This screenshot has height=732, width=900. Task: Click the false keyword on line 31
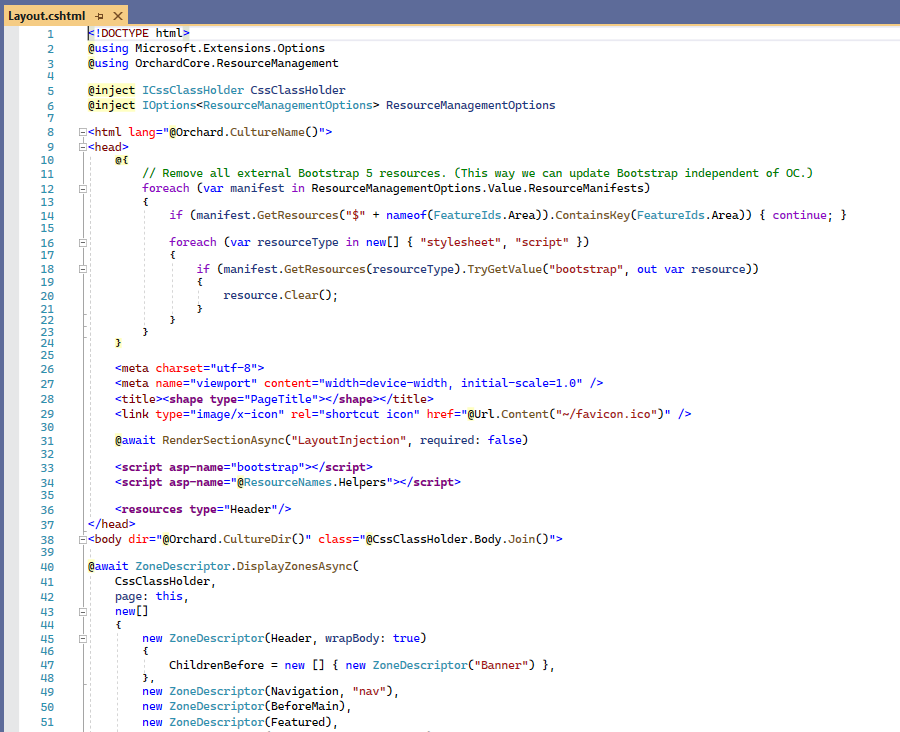[505, 440]
